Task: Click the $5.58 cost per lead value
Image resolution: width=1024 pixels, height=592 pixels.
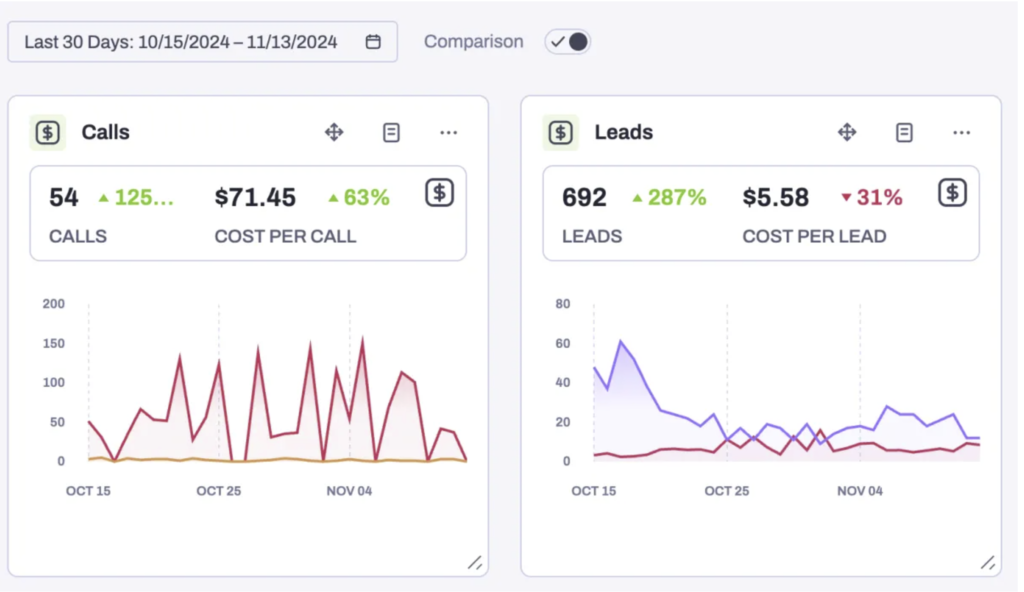Action: click(776, 197)
